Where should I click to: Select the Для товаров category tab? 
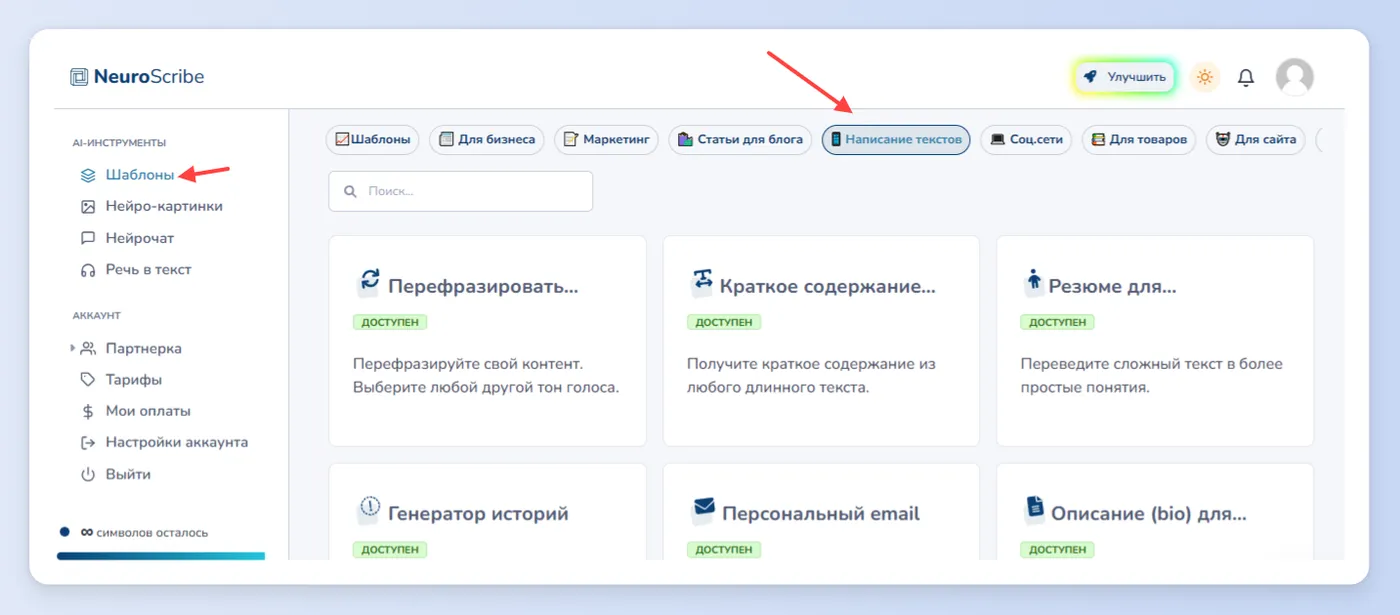pos(1139,140)
